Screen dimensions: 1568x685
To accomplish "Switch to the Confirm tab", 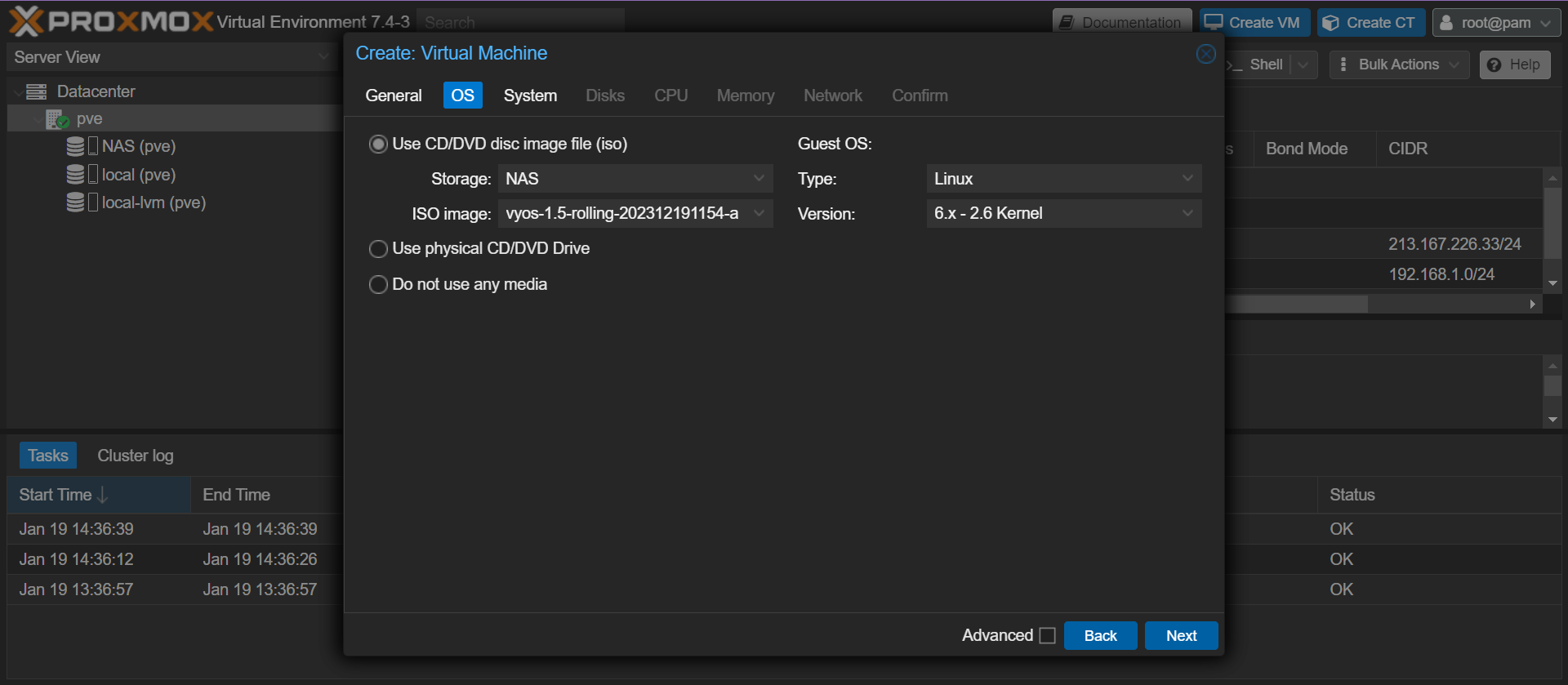I will pyautogui.click(x=920, y=96).
